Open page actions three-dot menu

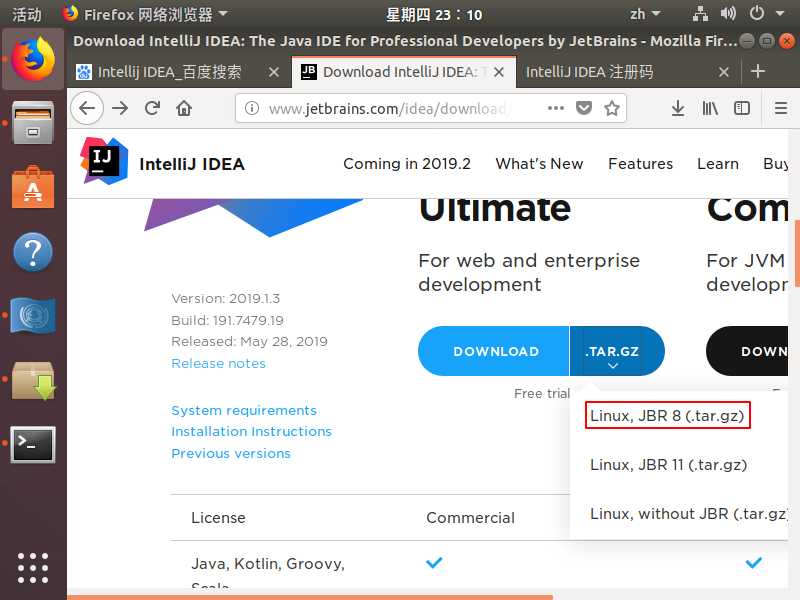point(556,108)
